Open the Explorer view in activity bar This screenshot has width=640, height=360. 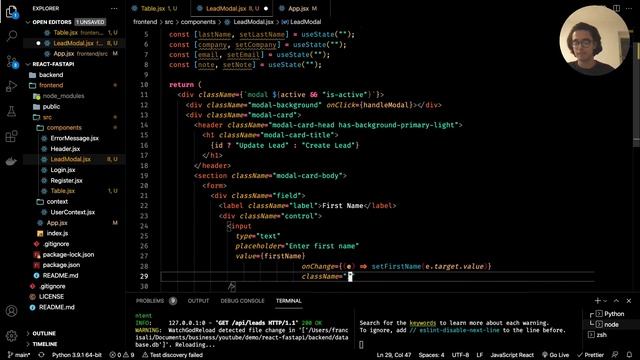coord(12,12)
